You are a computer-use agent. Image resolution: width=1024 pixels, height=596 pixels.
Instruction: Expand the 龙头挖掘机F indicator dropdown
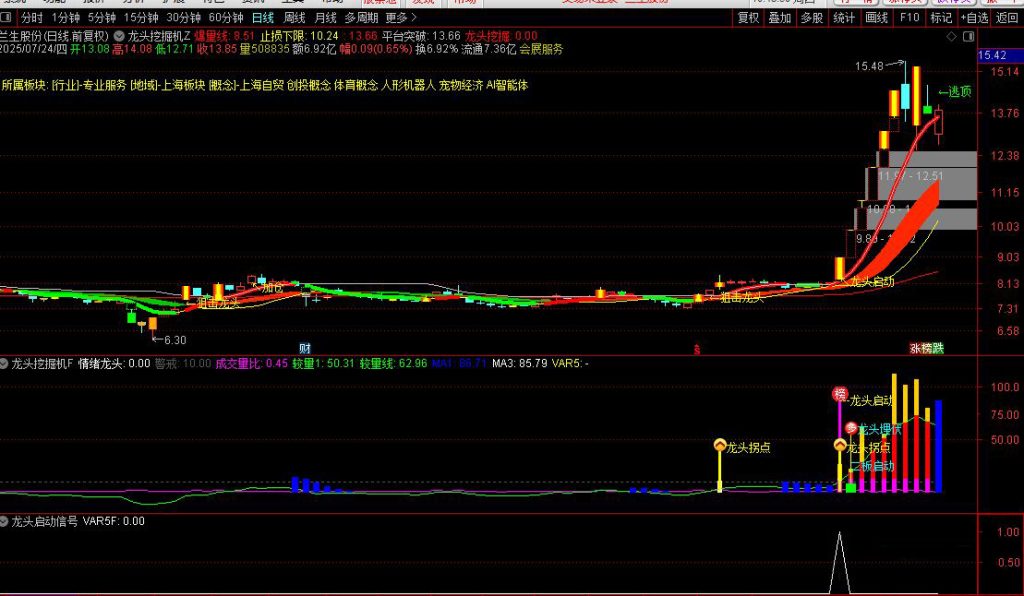(6, 364)
